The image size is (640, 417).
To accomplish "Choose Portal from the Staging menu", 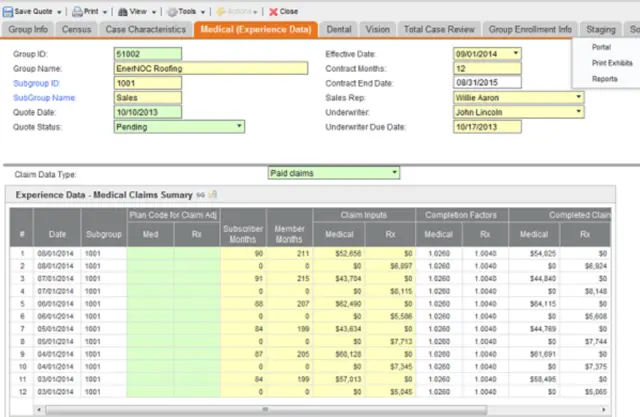I will click(x=601, y=47).
